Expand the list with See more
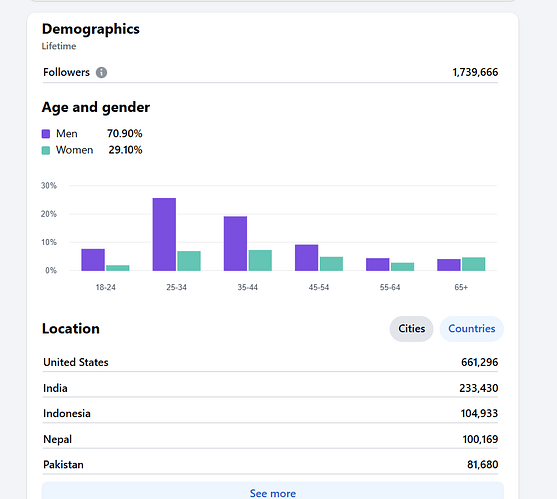The height and width of the screenshot is (499, 557). pyautogui.click(x=272, y=492)
